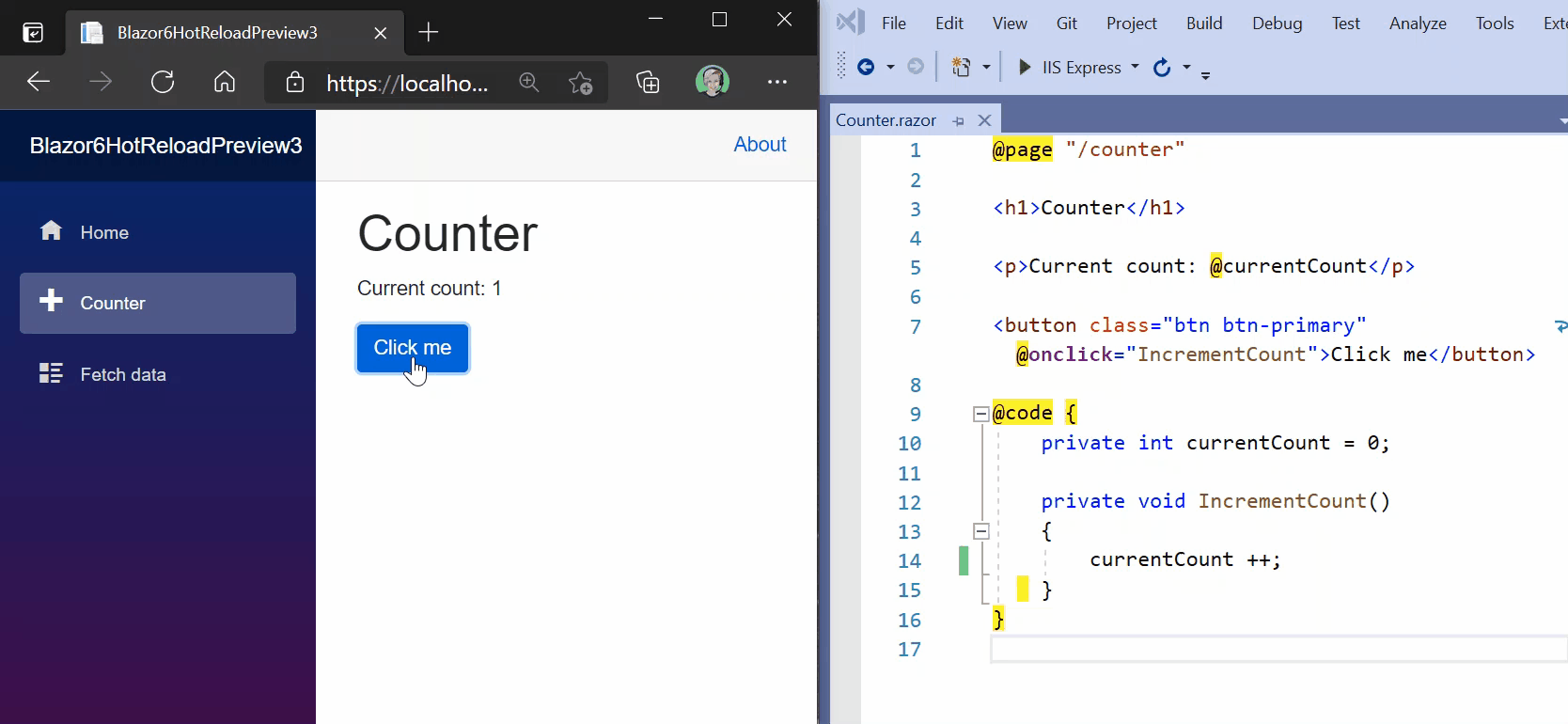This screenshot has width=1568, height=724.
Task: Expand the IIS Express launch dropdown
Action: [1135, 67]
